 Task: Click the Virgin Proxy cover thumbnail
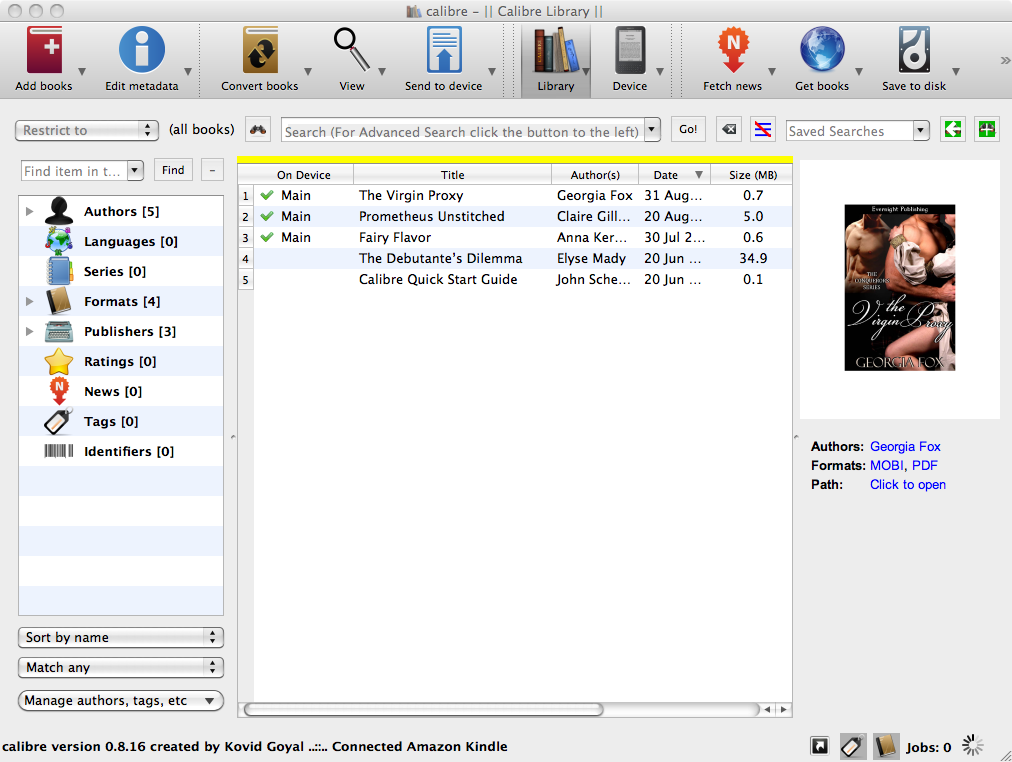(899, 288)
